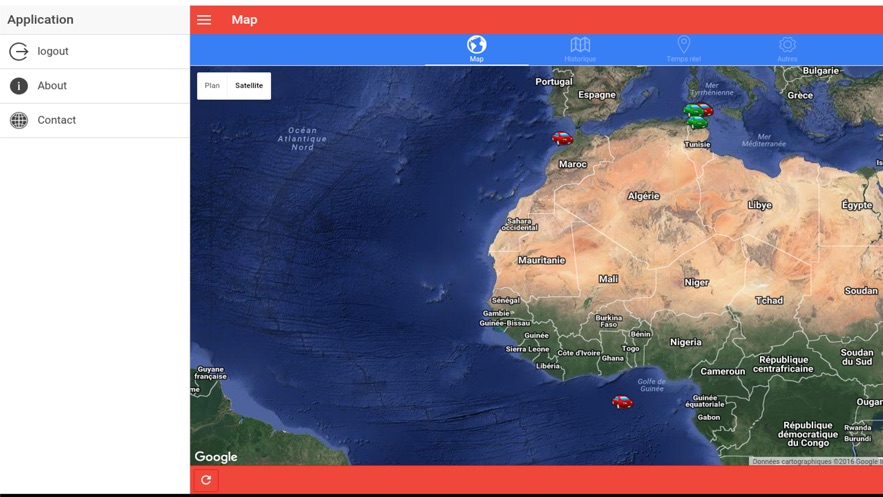883x497 pixels.
Task: Click the Tchad label on the map
Action: click(769, 301)
